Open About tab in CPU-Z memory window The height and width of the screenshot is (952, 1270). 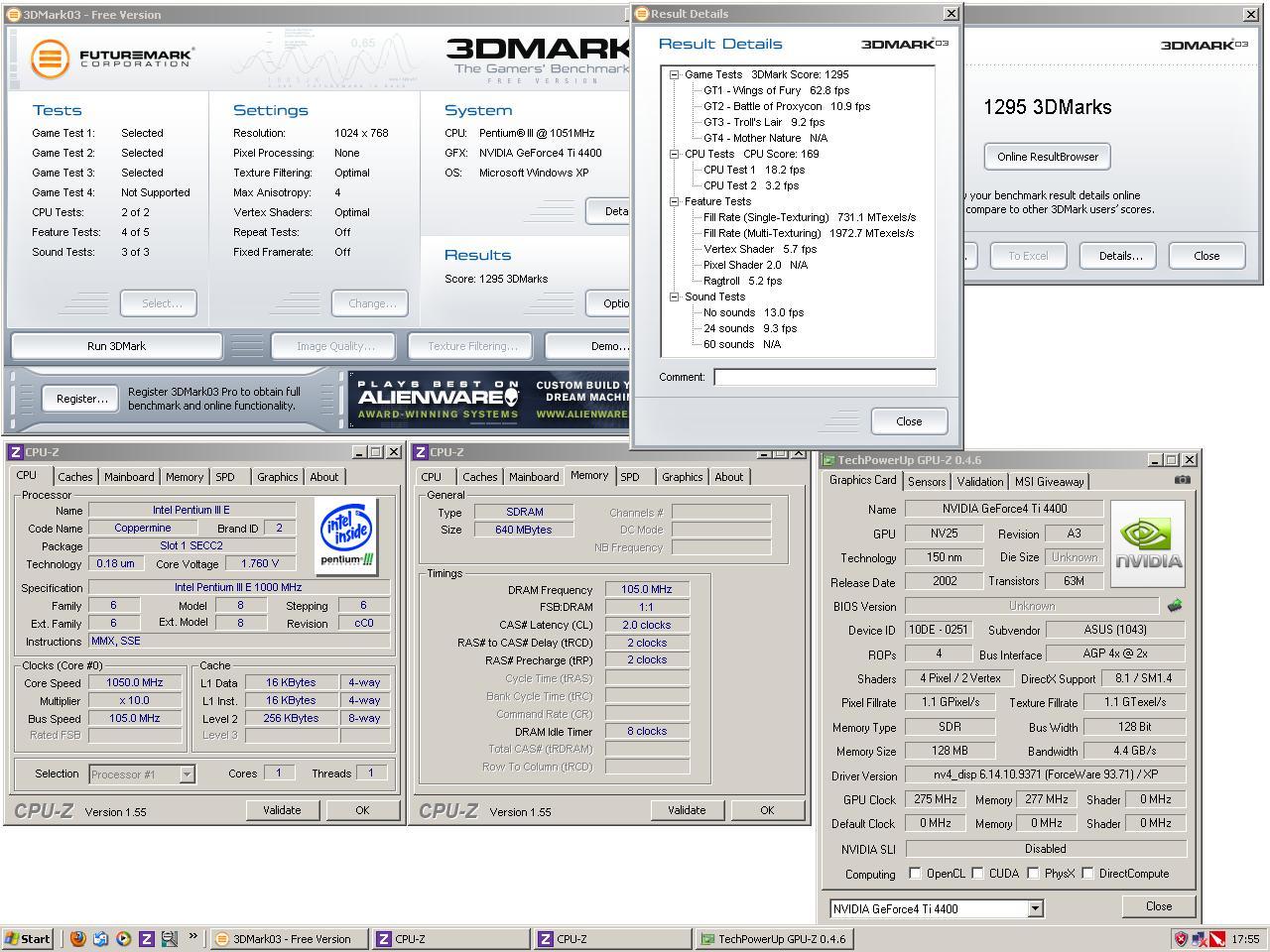pos(729,477)
